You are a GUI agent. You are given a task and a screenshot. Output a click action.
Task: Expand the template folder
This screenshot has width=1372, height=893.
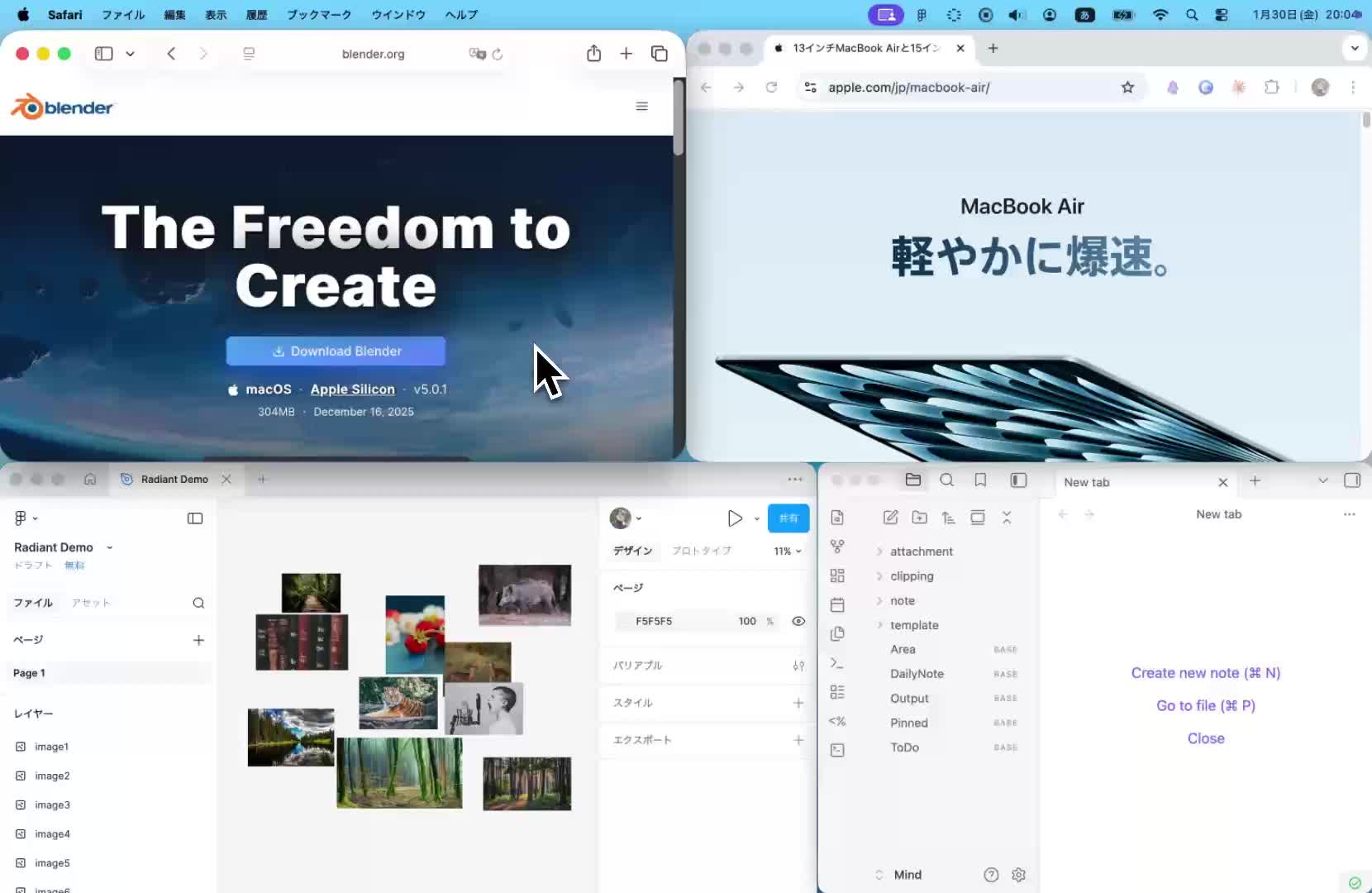click(913, 625)
